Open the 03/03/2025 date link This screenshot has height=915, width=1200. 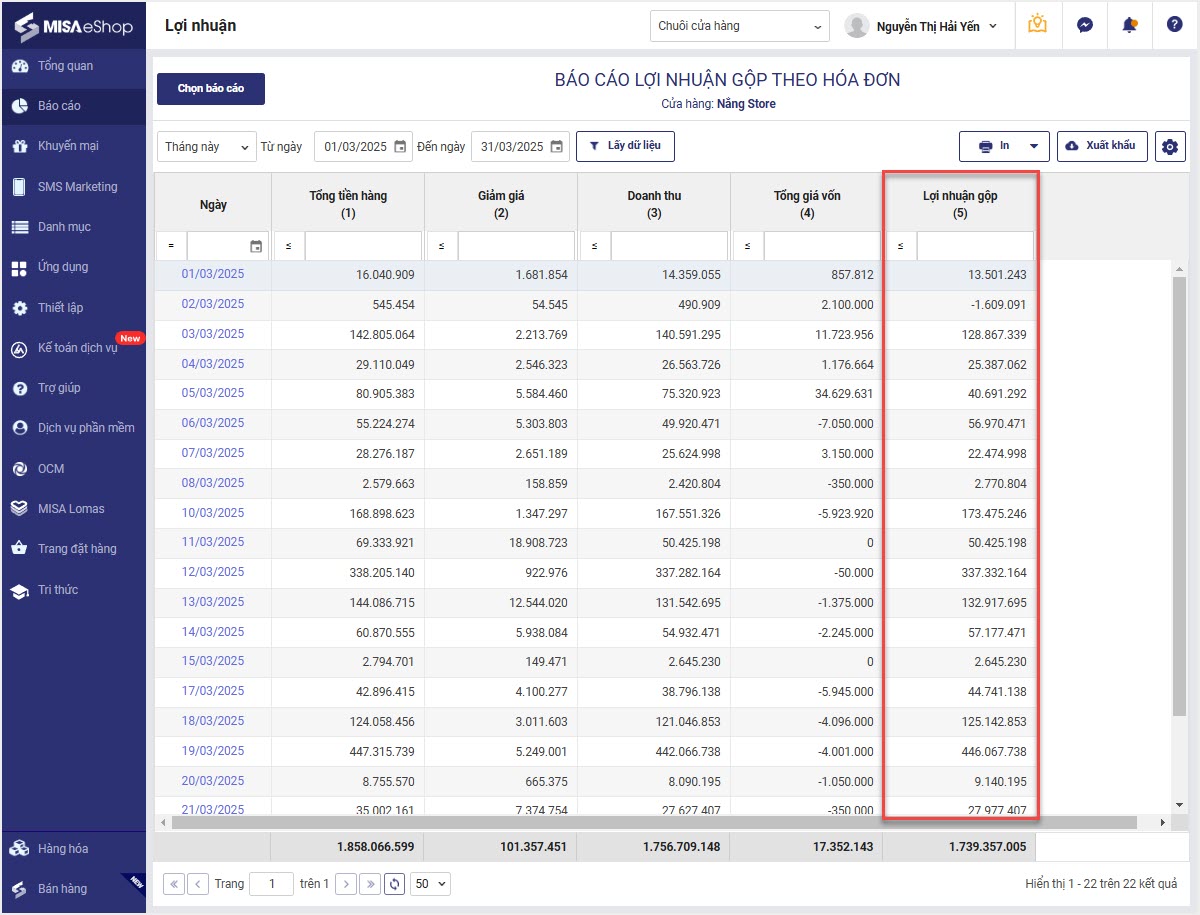point(212,334)
